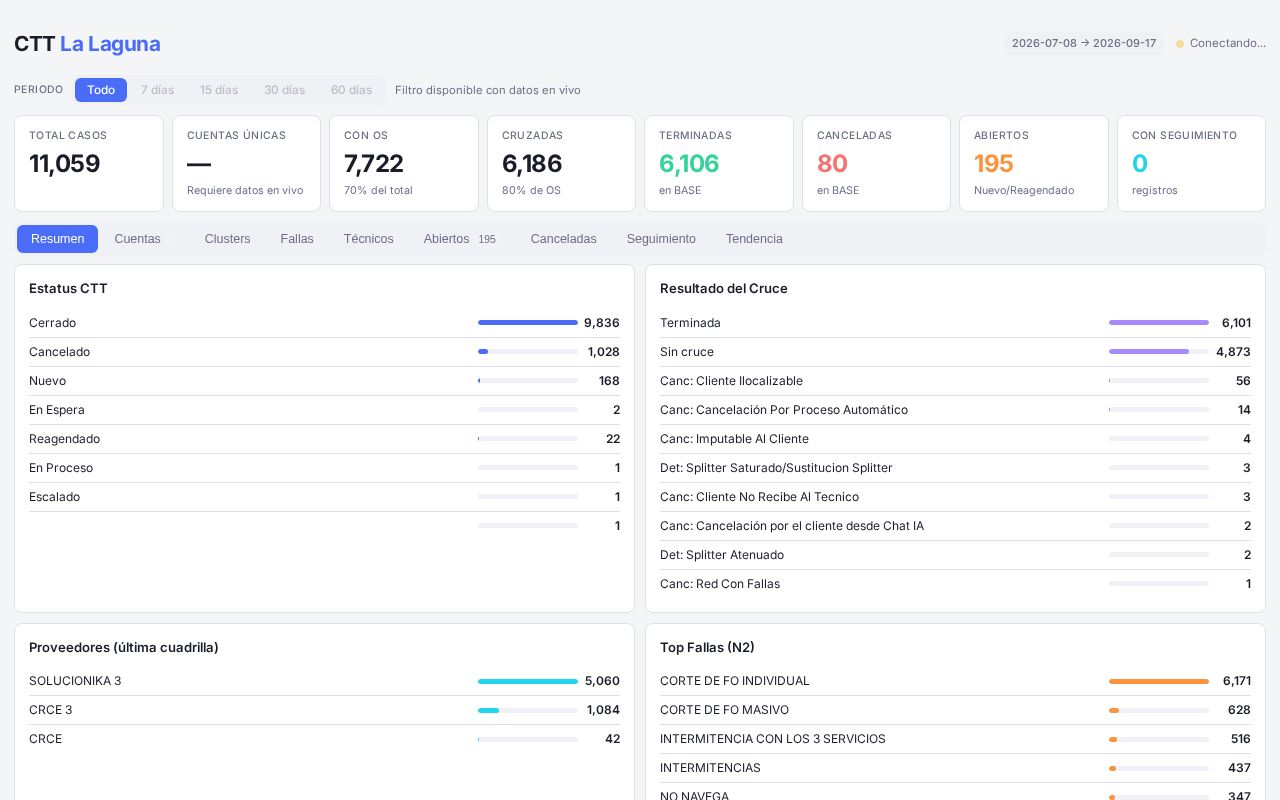Click the "9,836" value for Cerrado

(602, 323)
